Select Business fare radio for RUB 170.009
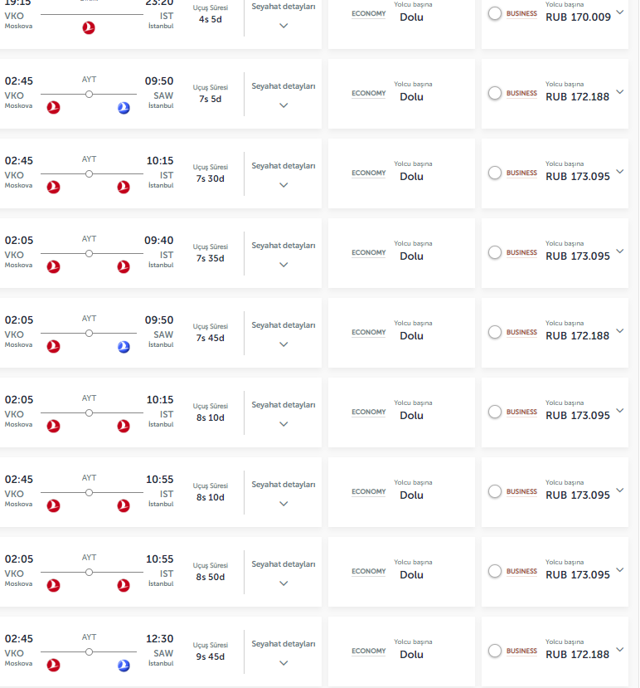Screen dimensions: 640x688 point(495,14)
